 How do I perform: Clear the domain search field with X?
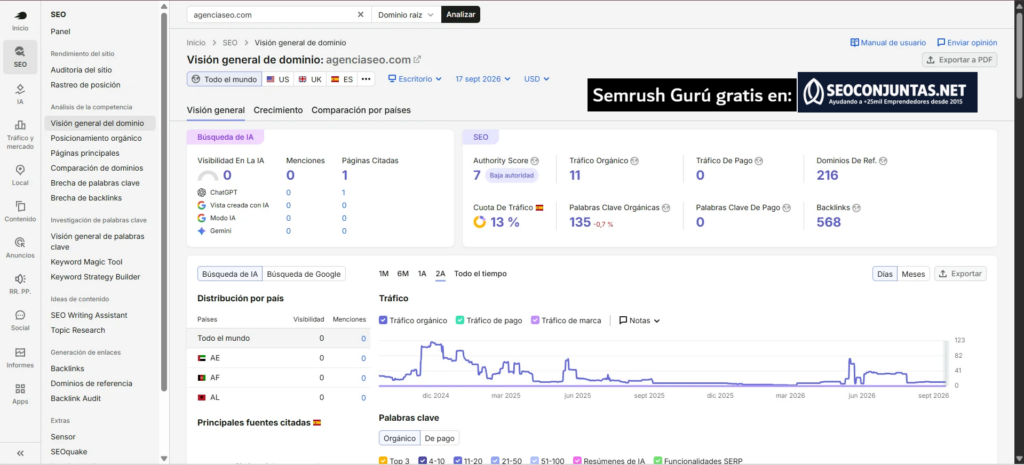[x=360, y=14]
